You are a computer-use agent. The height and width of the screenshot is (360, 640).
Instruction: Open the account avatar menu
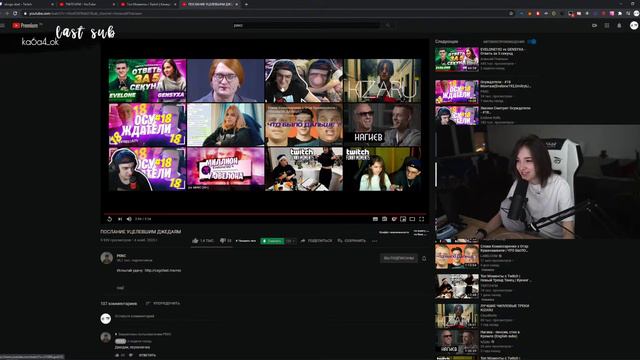pyautogui.click(x=634, y=25)
